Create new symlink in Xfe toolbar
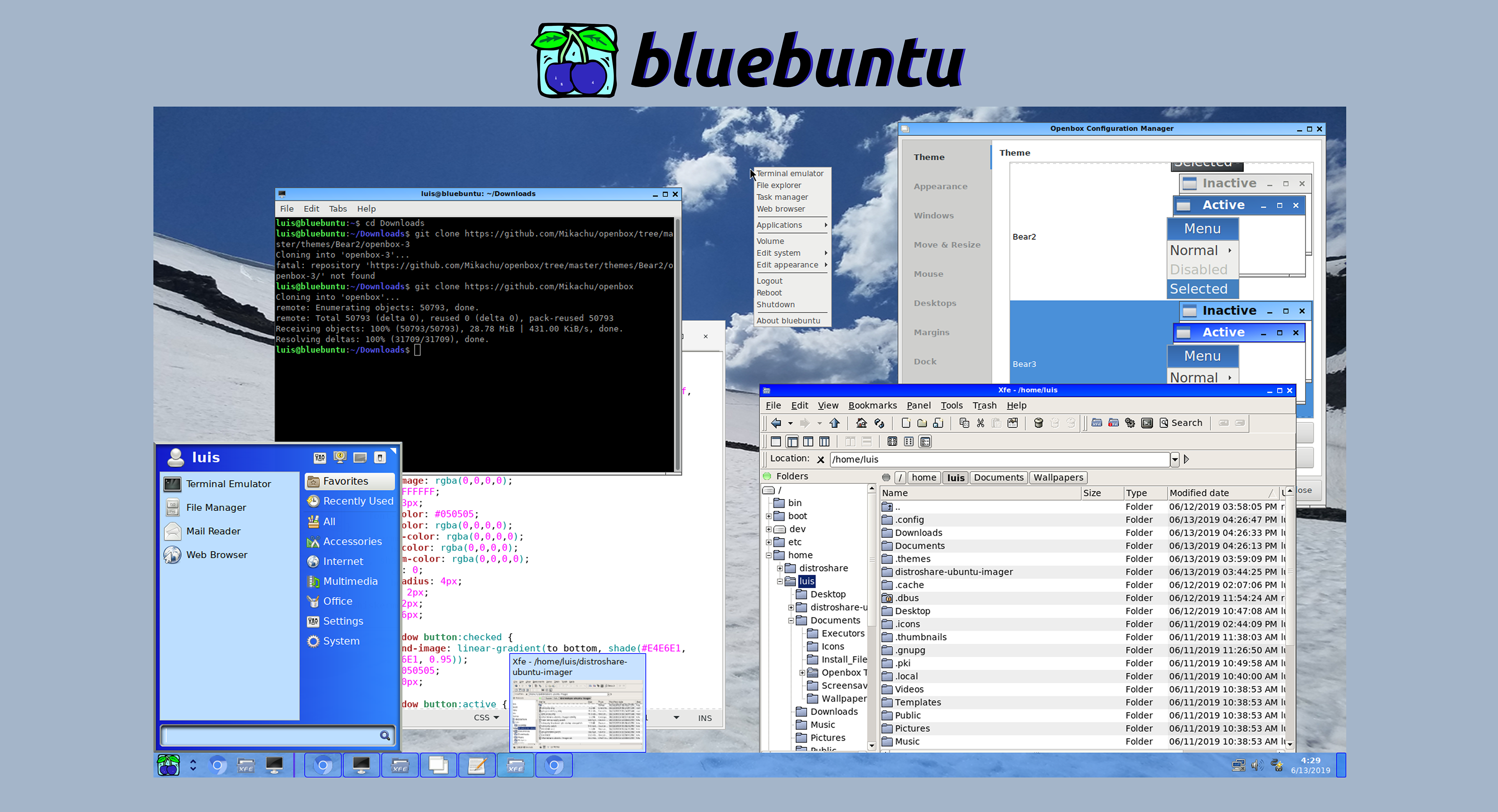Screen dimensions: 1498x812 point(938,422)
